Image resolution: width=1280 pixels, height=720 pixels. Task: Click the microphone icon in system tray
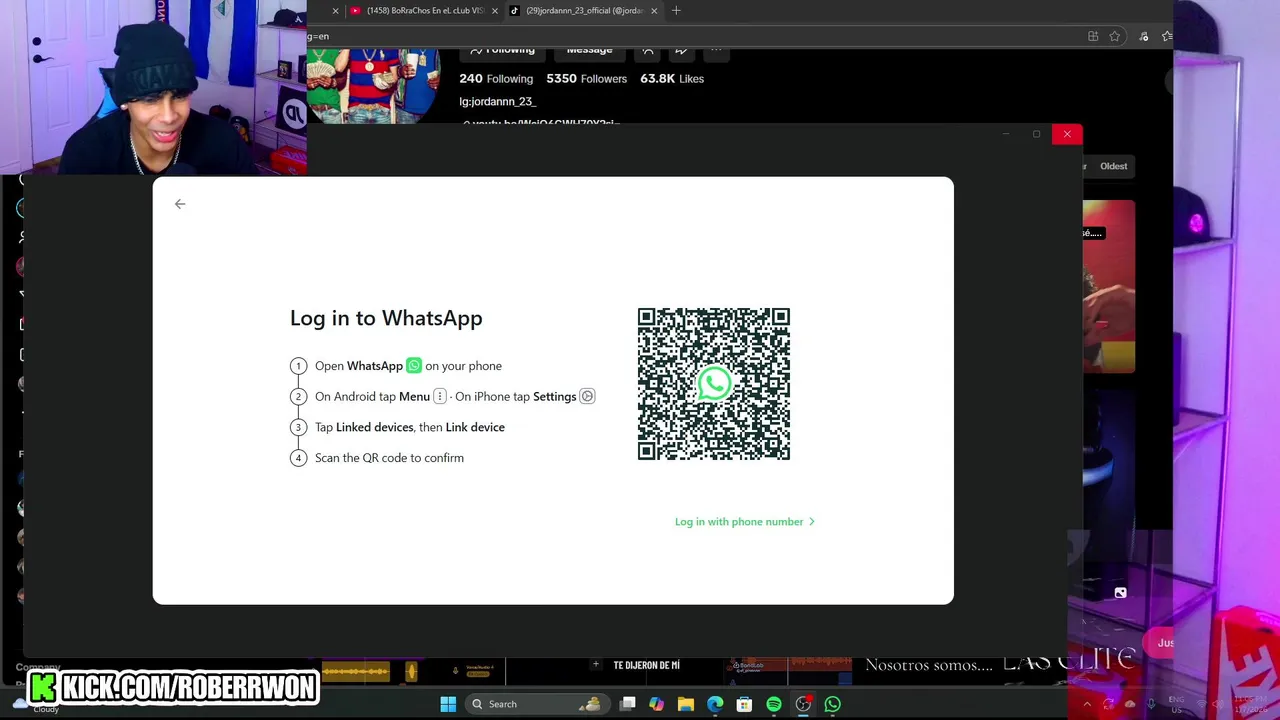coord(1151,704)
